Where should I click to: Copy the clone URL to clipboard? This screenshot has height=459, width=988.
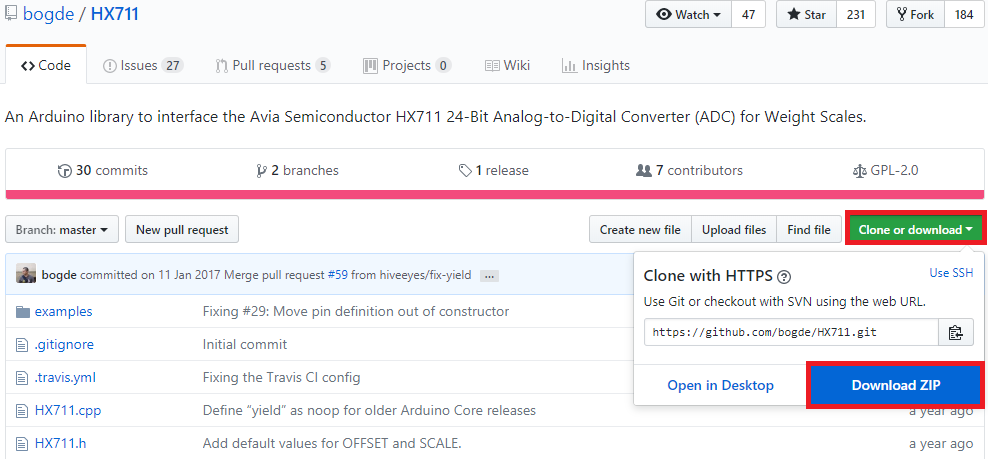coord(956,332)
